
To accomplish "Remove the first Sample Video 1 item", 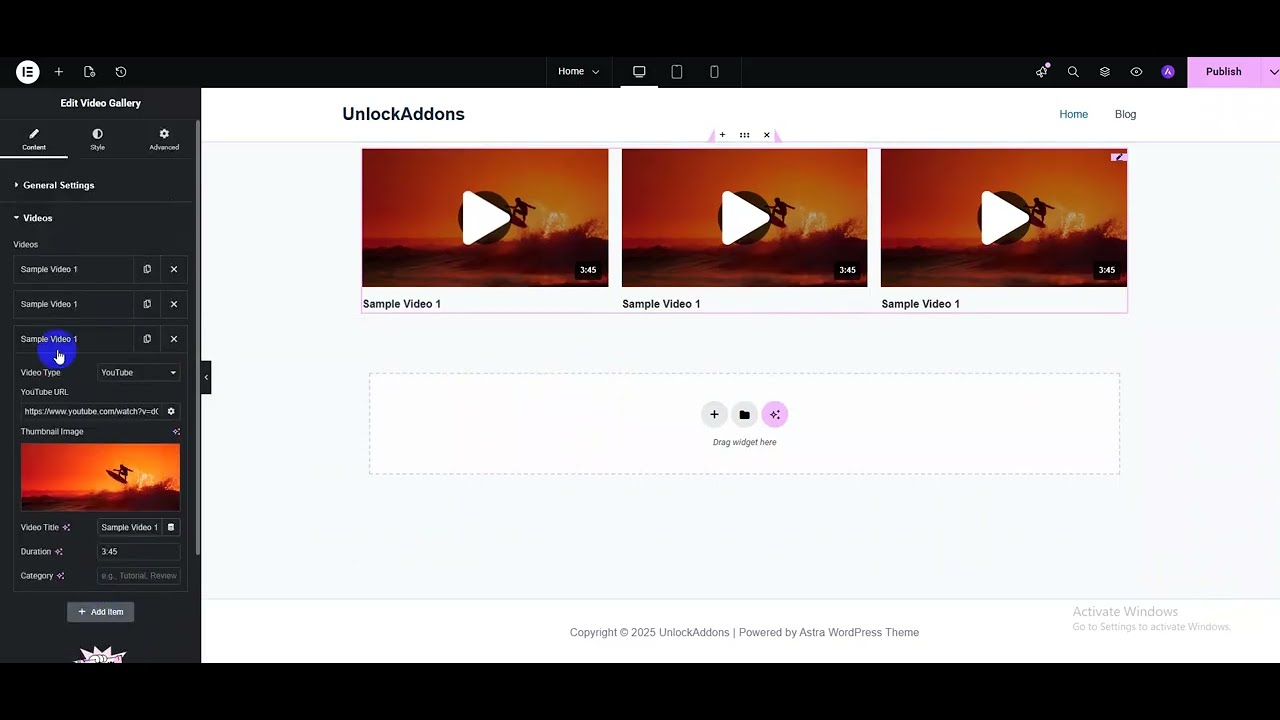I will click(x=174, y=269).
